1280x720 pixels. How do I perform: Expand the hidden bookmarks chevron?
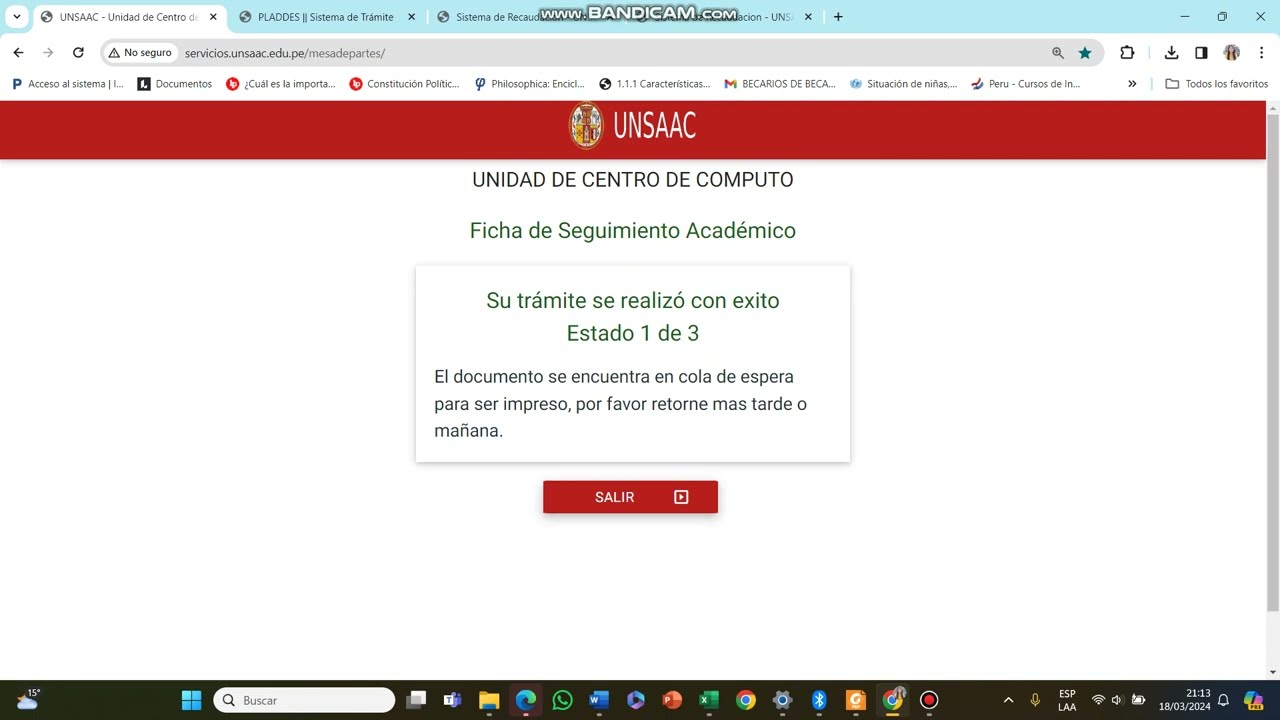(1132, 84)
